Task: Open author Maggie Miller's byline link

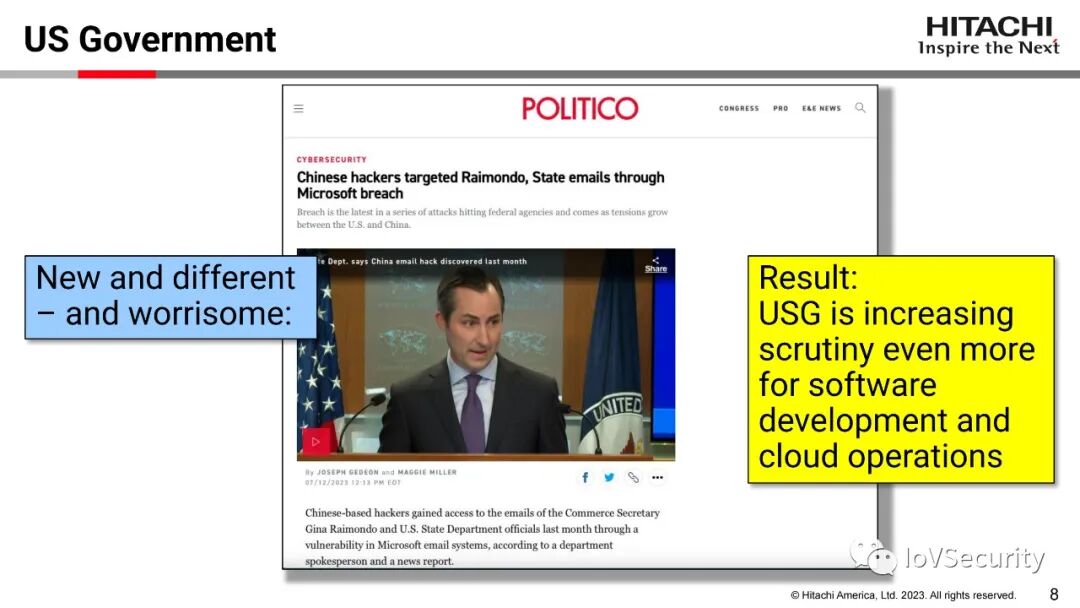Action: pyautogui.click(x=427, y=472)
